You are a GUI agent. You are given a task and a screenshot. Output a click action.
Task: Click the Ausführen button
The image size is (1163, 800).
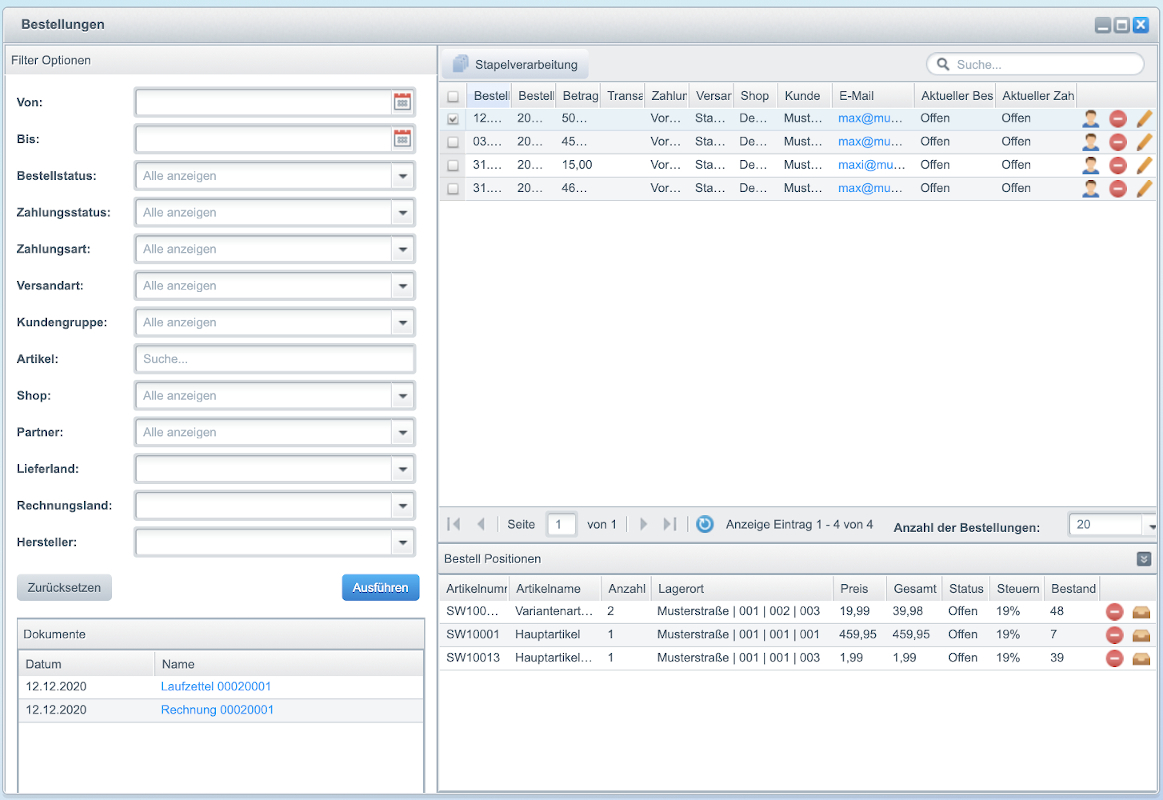coord(380,588)
